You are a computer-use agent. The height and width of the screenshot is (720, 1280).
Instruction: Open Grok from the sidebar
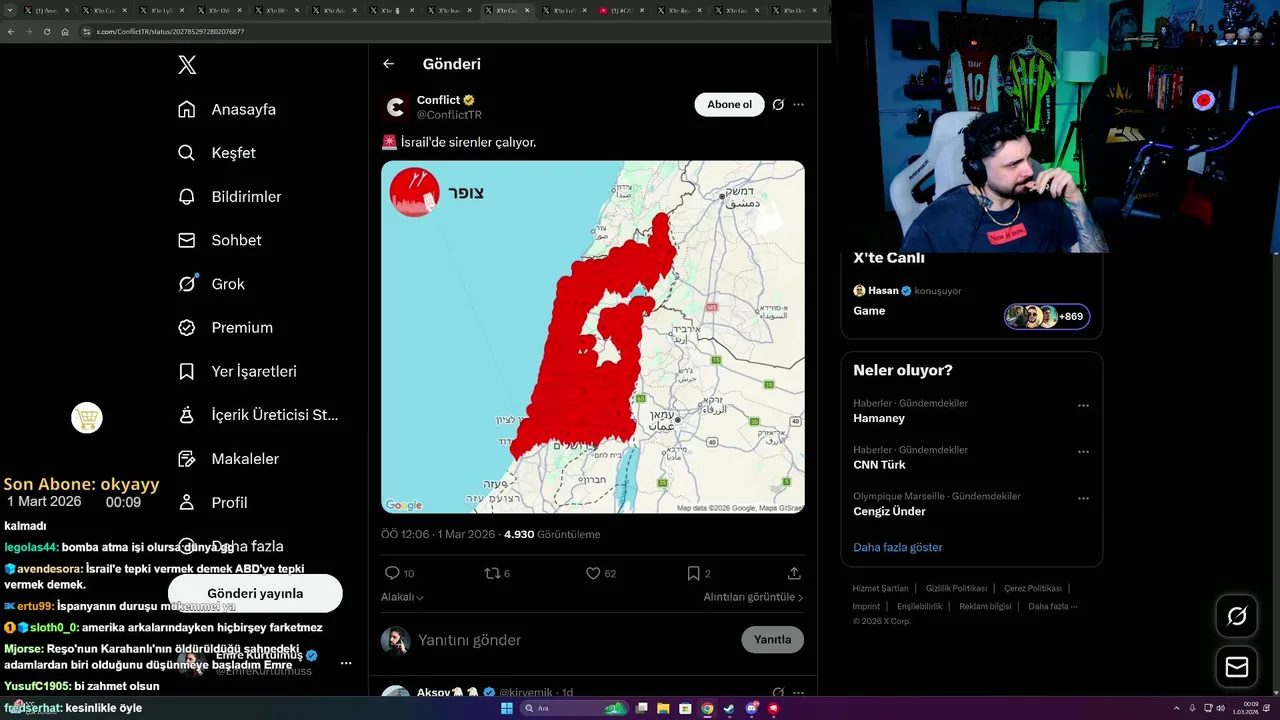(x=211, y=284)
